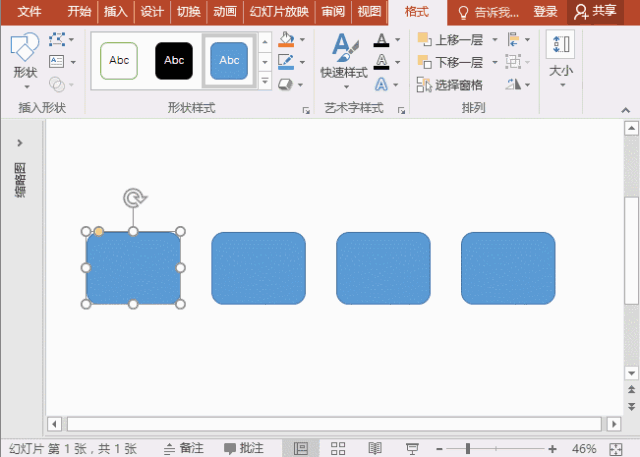Click the Share (共享) button
The width and height of the screenshot is (640, 457).
pos(595,12)
